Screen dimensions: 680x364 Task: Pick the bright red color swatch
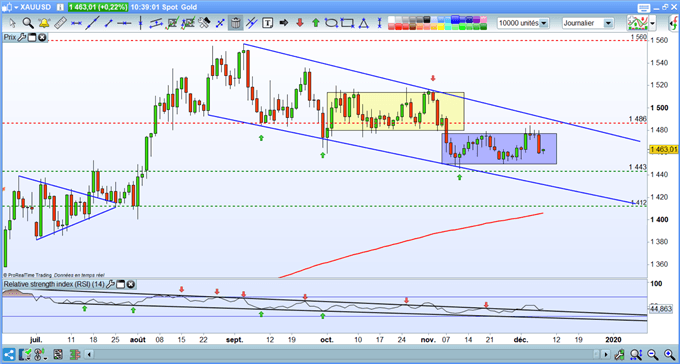coord(399,26)
